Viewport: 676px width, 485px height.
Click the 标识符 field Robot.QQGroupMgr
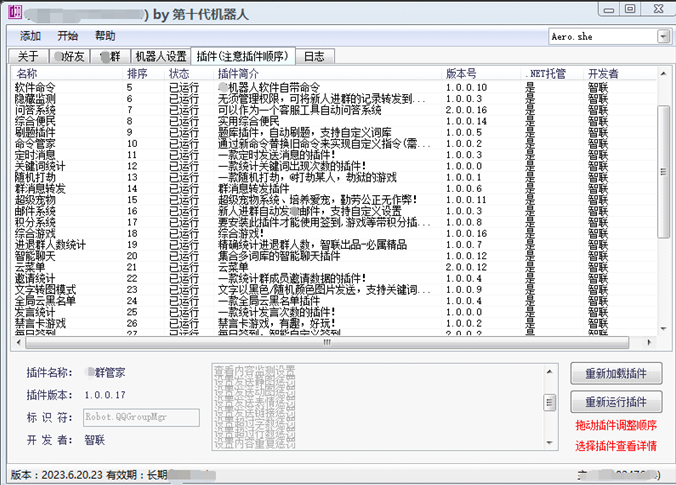[x=141, y=418]
